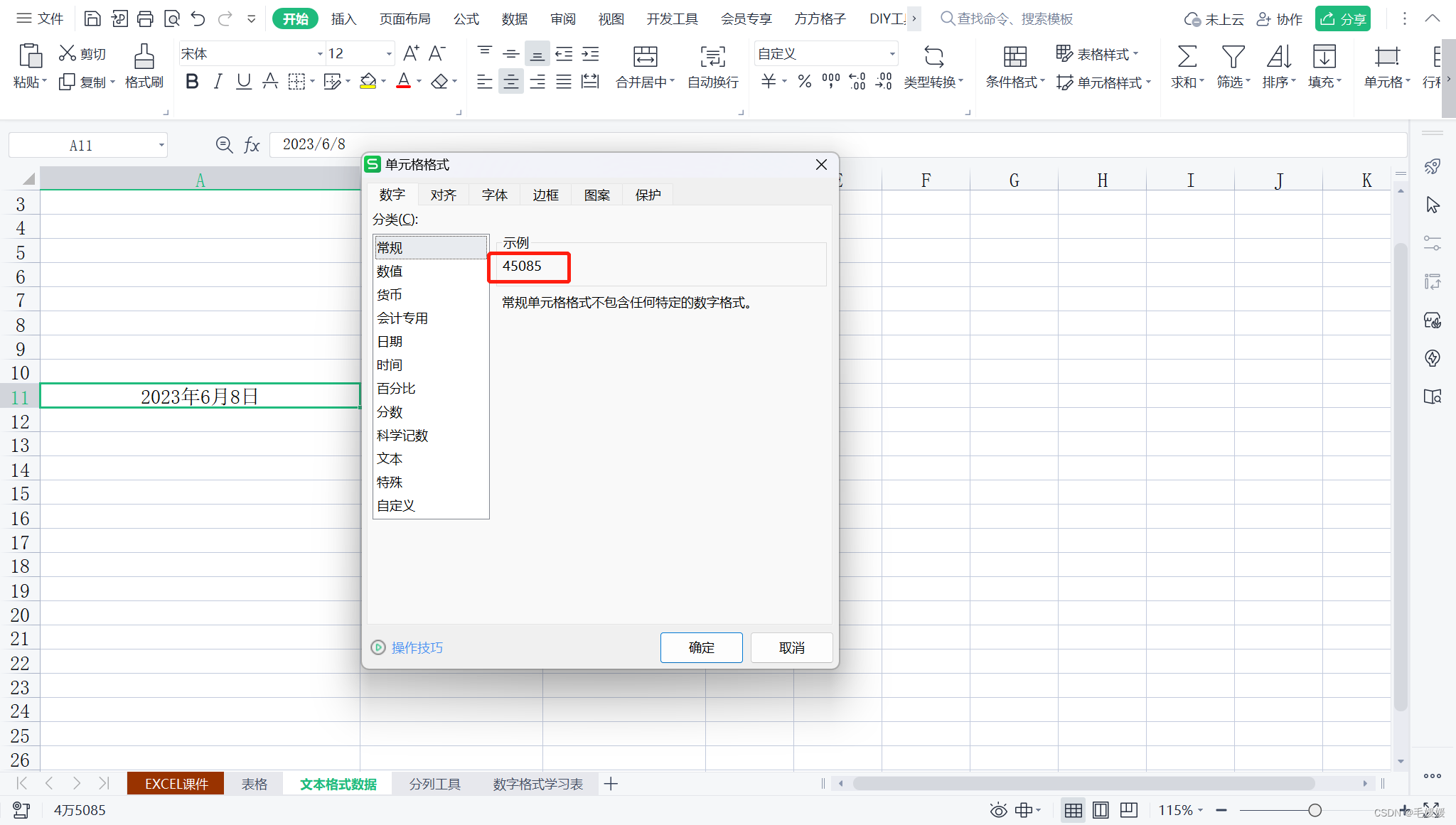Click the AutoSum (求和) sigma icon
1456x825 pixels.
[x=1187, y=57]
